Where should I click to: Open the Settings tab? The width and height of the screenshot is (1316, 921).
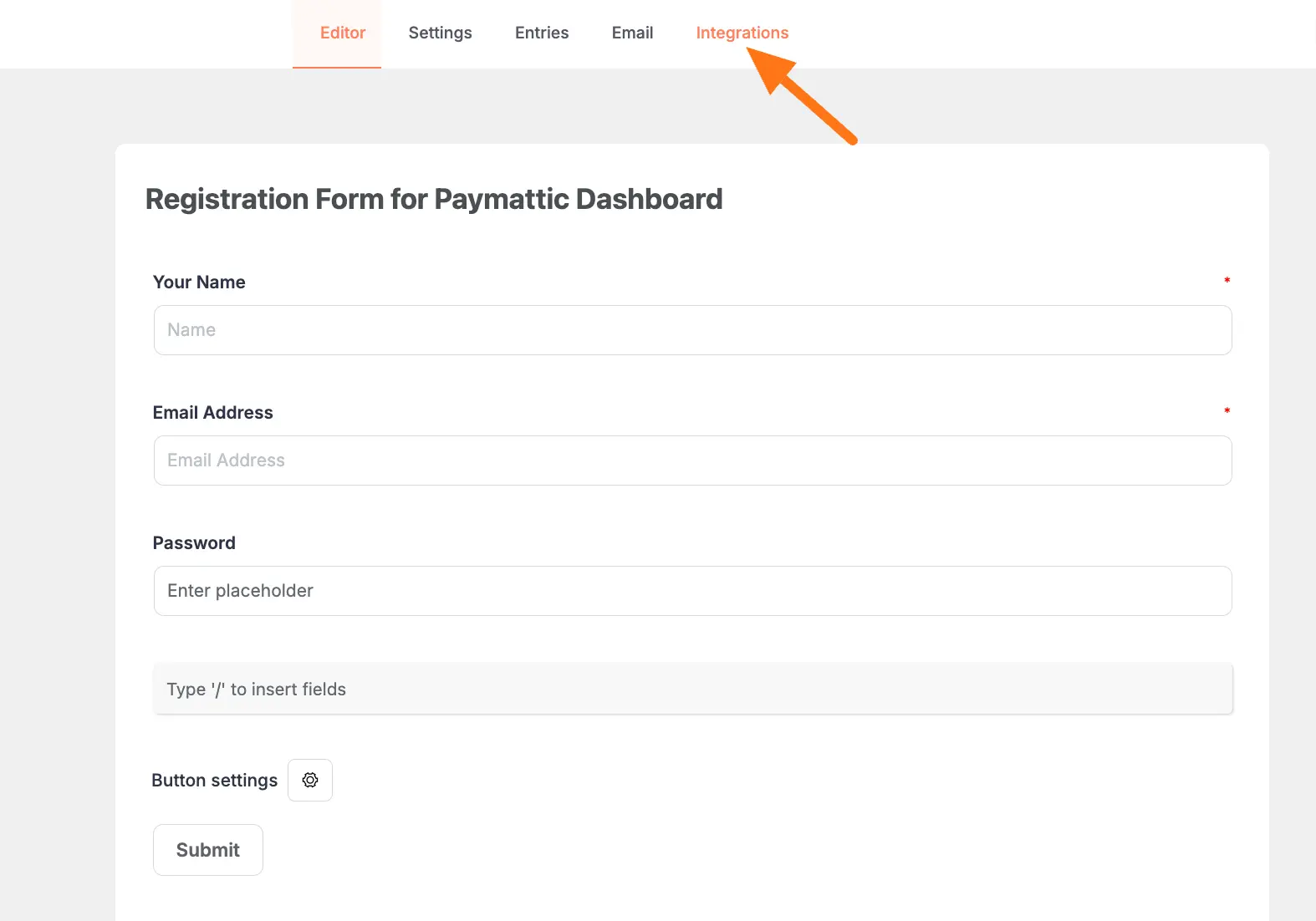(440, 33)
